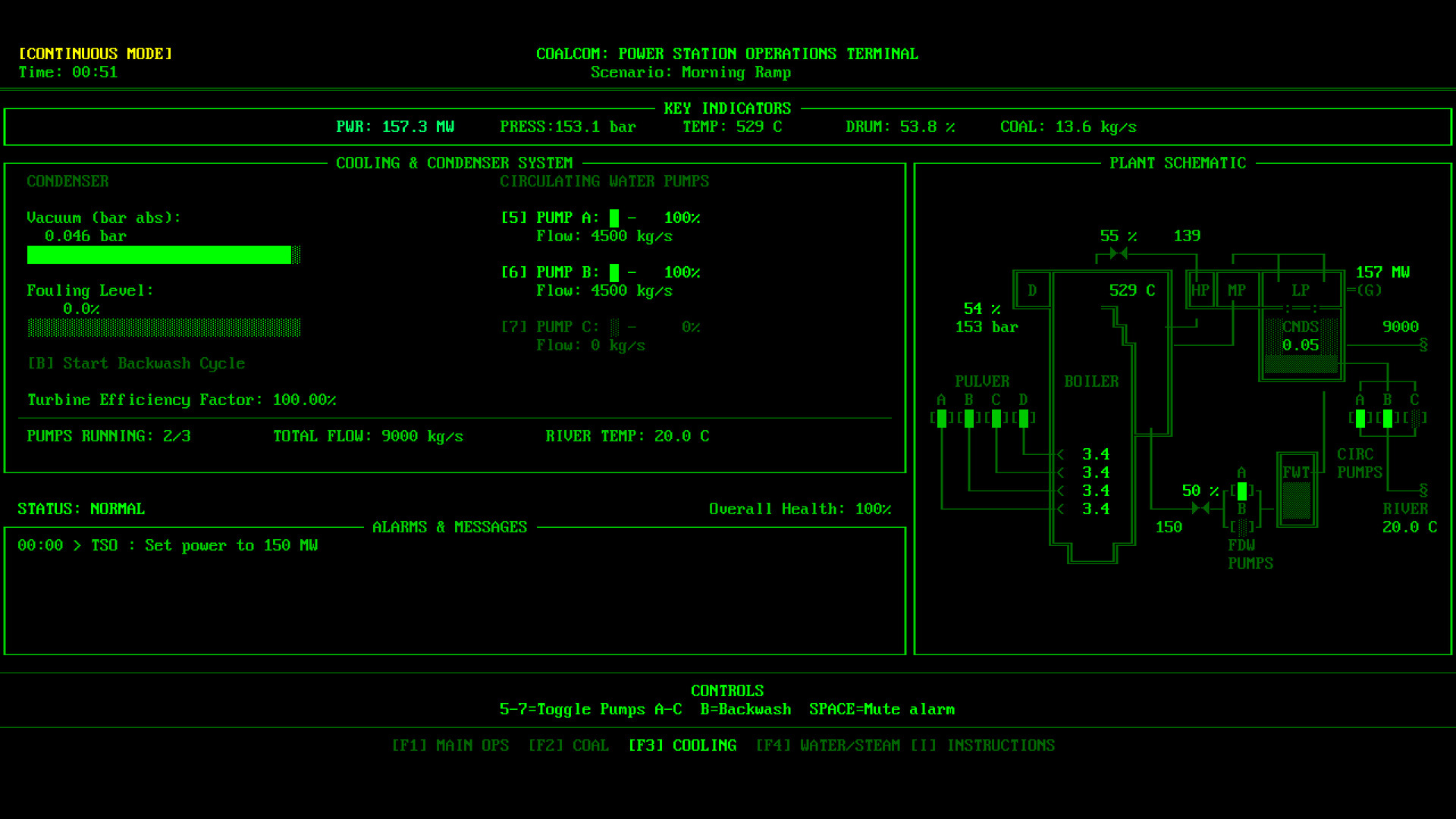Switch to the COAL tab
Viewport: 1456px width, 819px height.
click(569, 745)
